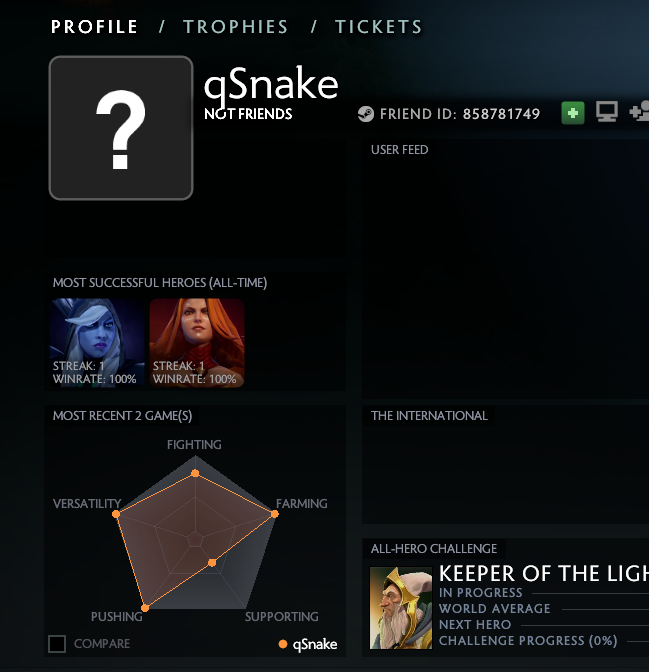Screen dimensions: 649x672
Task: Click the orange qSnake legend dot
Action: 282,644
